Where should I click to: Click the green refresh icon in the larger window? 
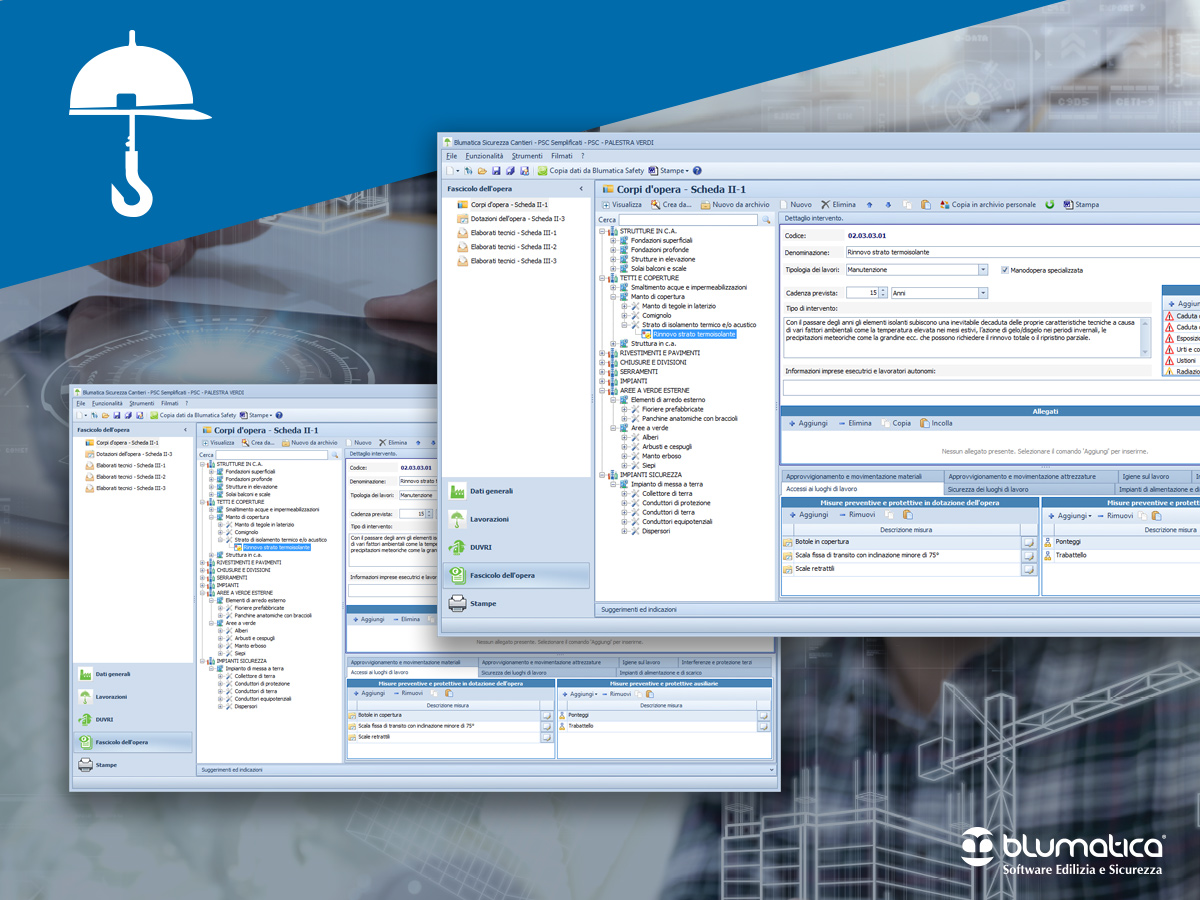[x=1050, y=204]
